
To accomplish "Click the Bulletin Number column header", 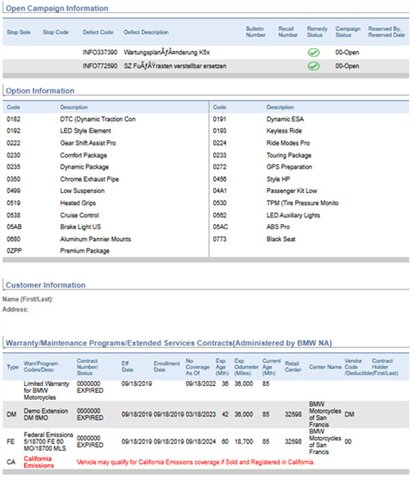I will click(x=256, y=32).
